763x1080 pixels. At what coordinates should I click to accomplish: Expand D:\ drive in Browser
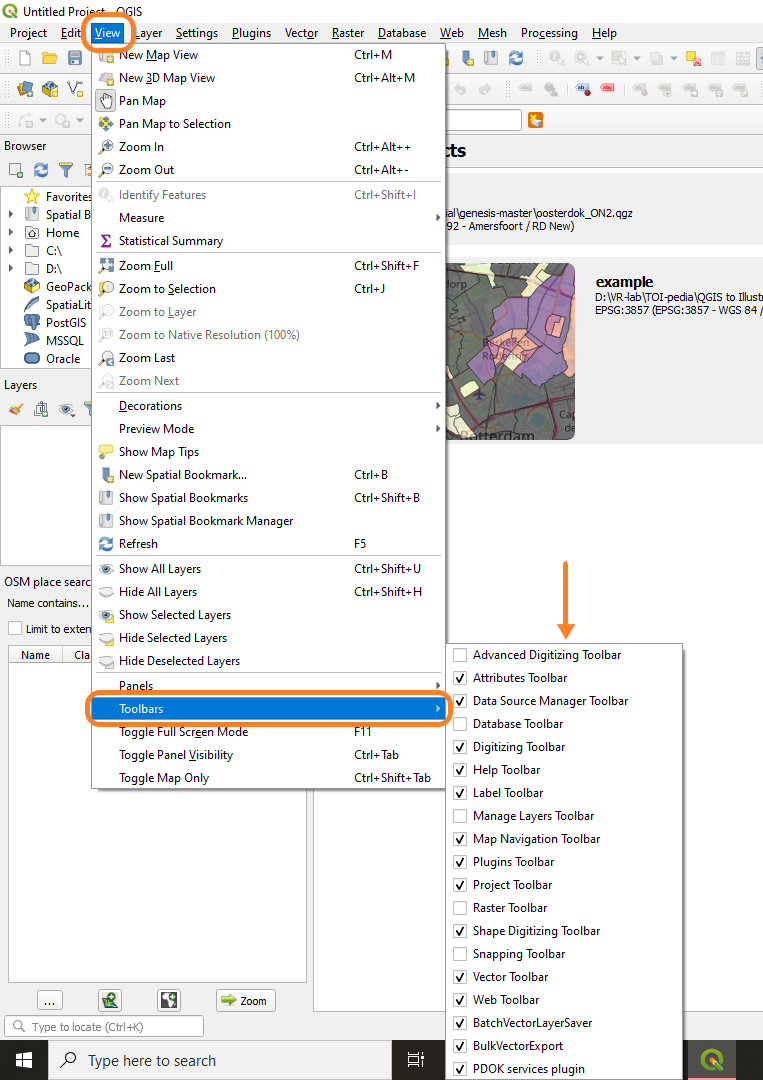pos(10,269)
